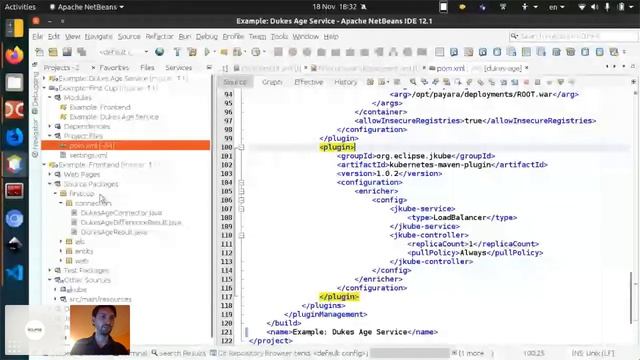The image size is (640, 360).
Task: Click the running task progress bar
Action: (410, 353)
